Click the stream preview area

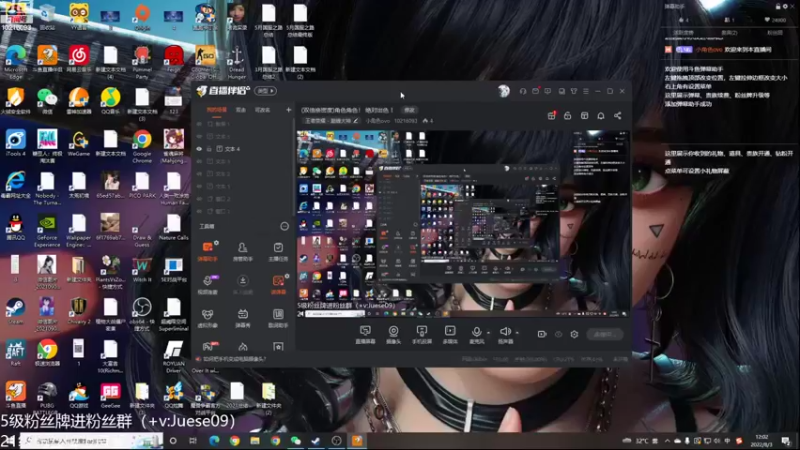[462, 224]
